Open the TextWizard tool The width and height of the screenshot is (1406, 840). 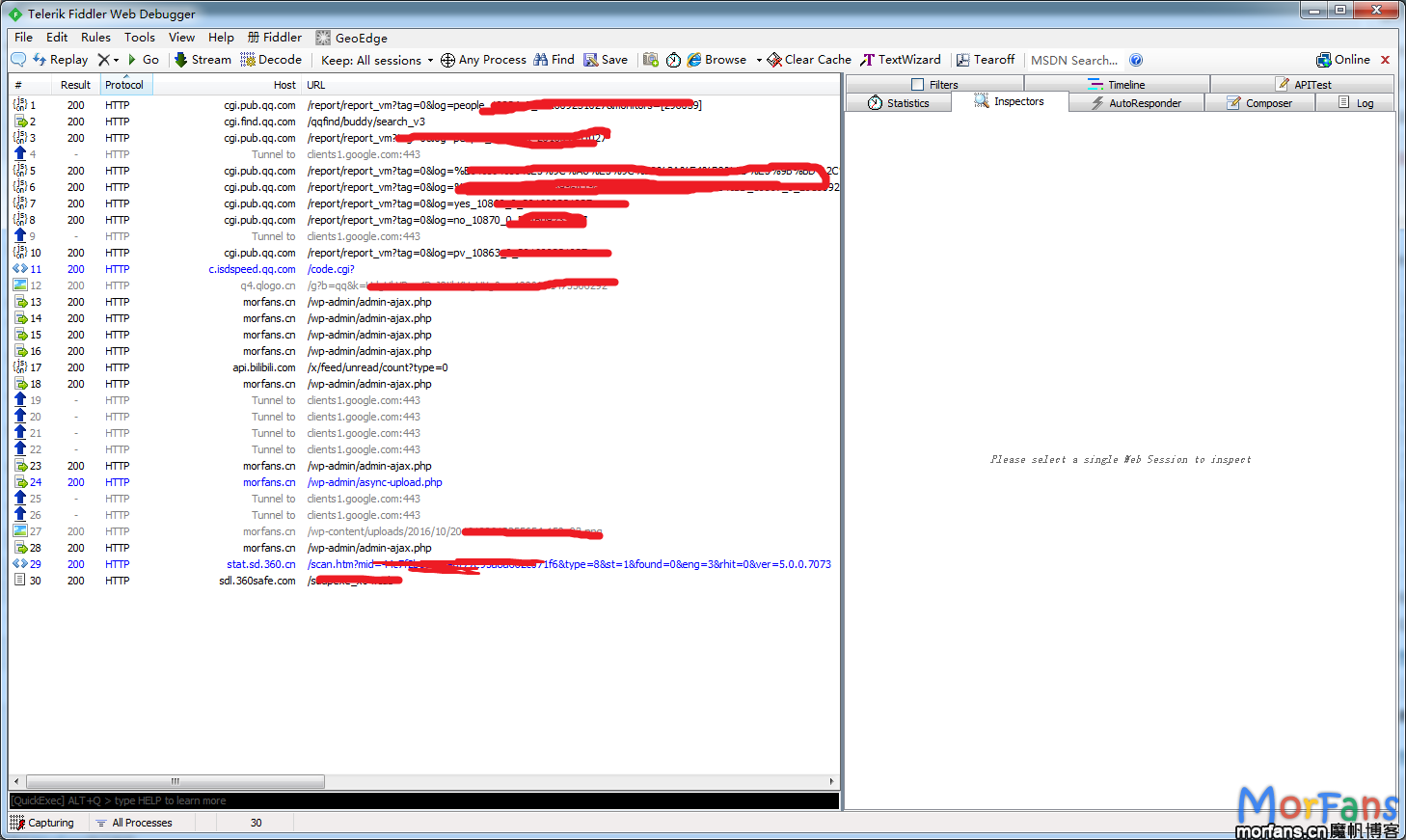[x=900, y=60]
